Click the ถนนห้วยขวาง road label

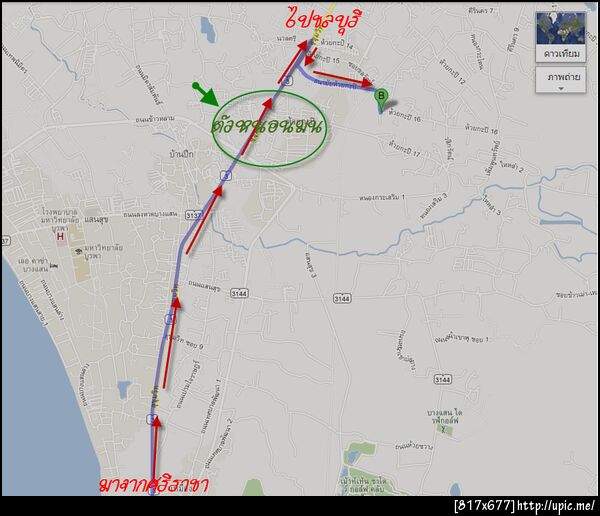414,446
